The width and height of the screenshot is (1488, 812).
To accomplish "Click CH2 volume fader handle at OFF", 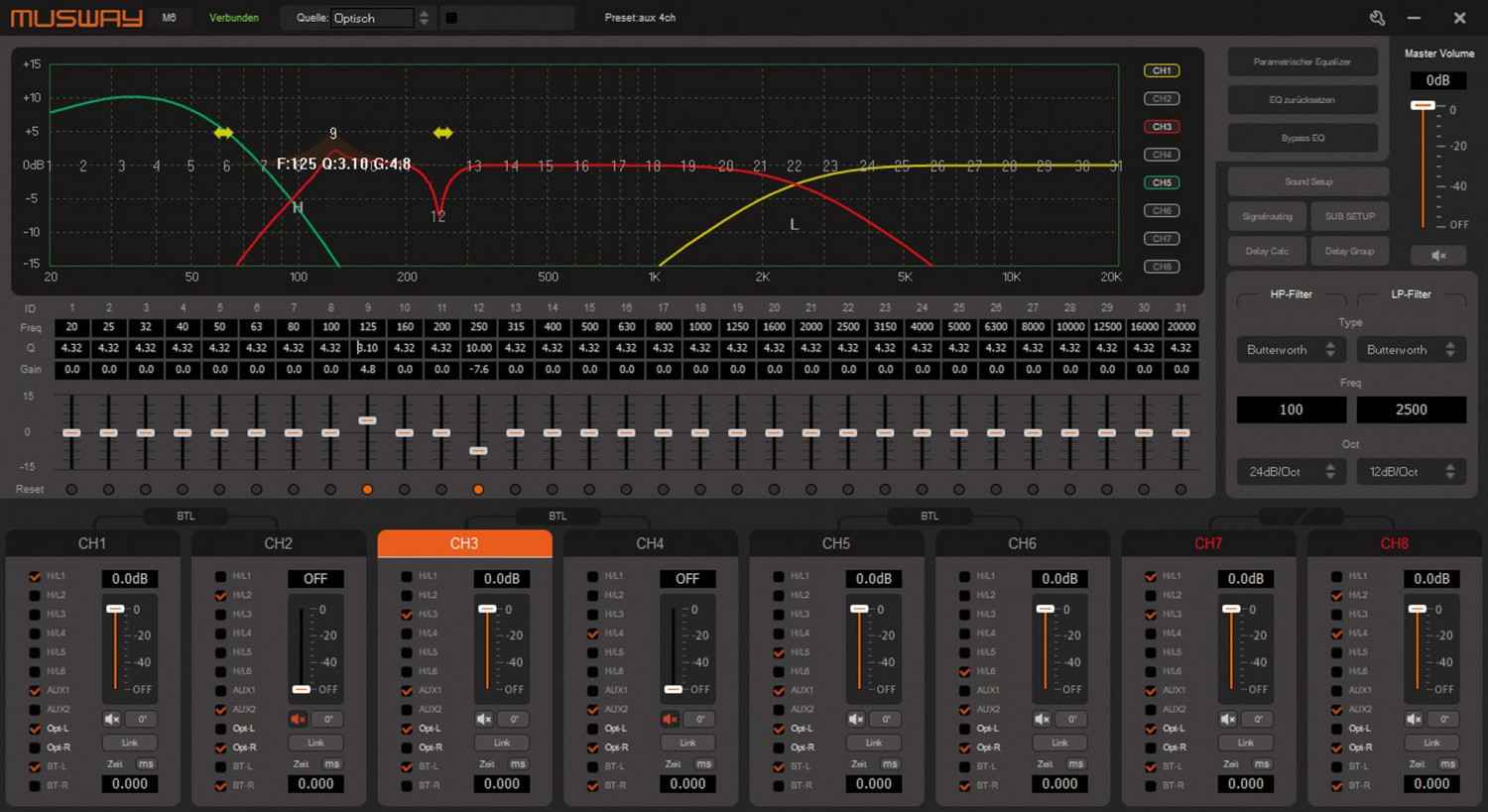I will point(302,689).
